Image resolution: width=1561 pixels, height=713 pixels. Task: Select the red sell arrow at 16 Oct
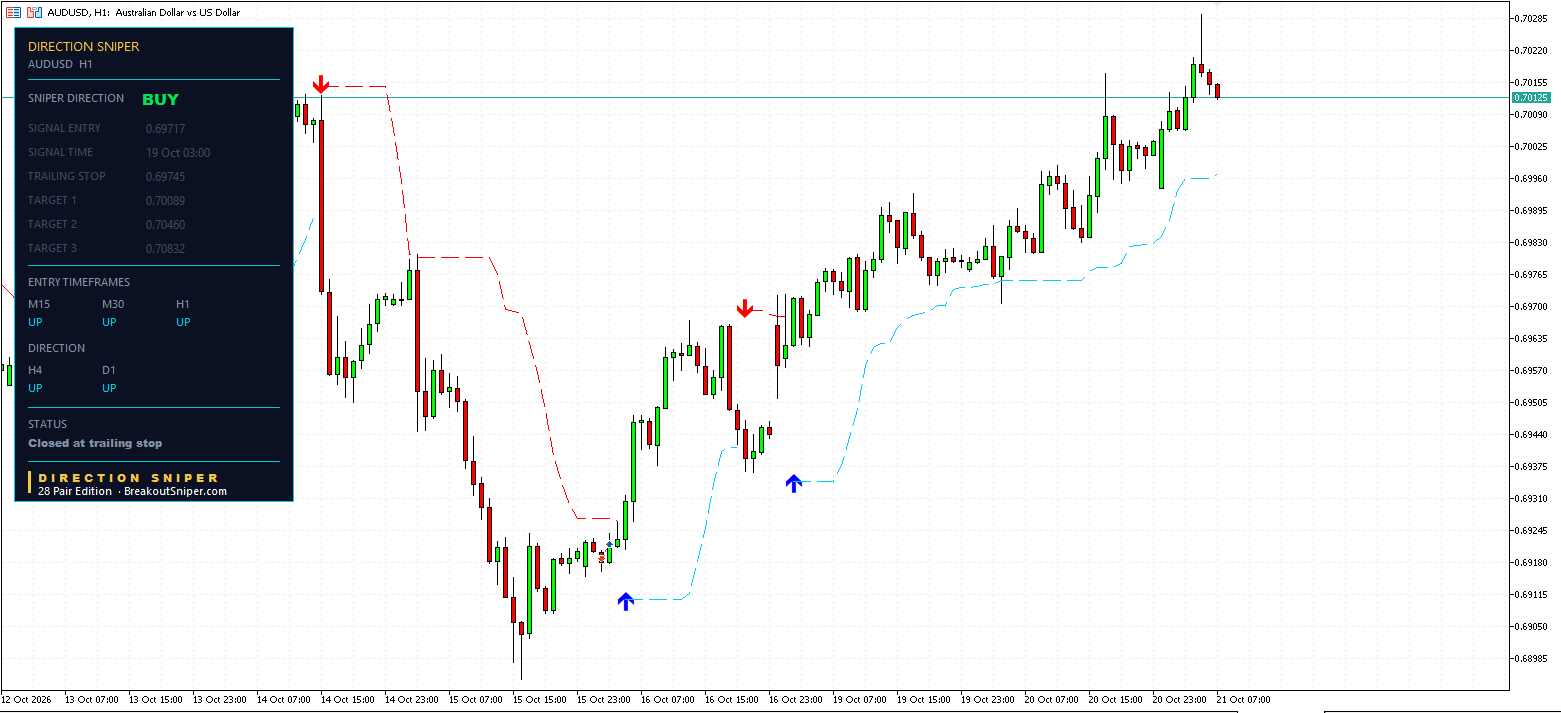coord(744,308)
